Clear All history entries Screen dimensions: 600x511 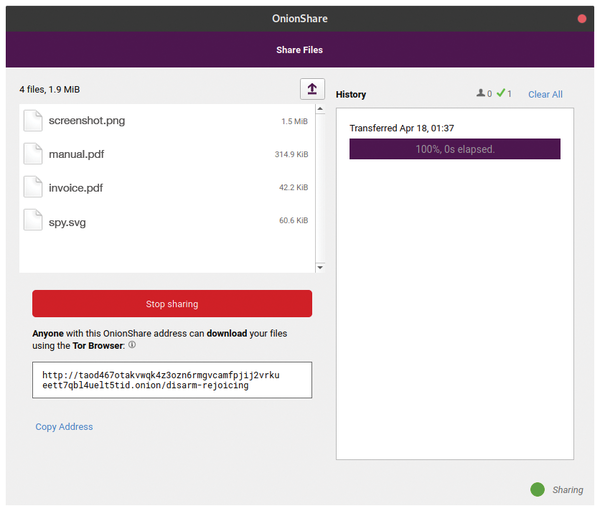click(x=545, y=94)
